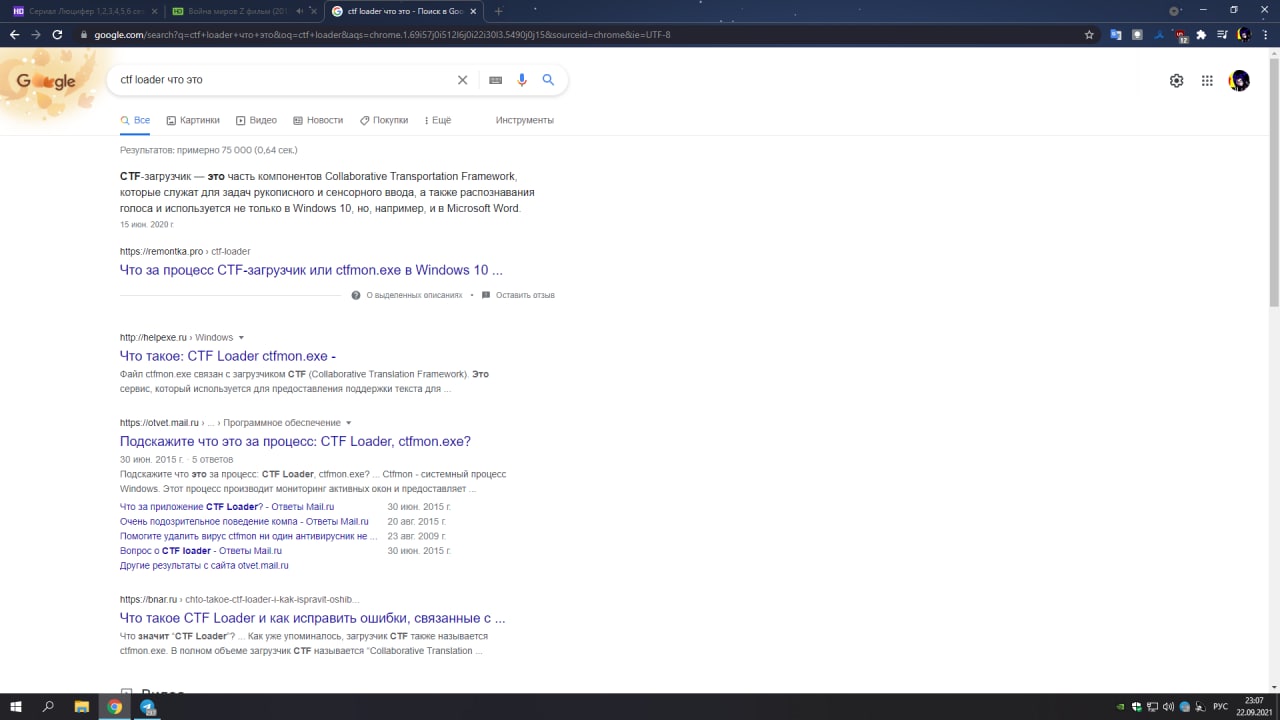The image size is (1280, 720).
Task: Clear the search query with X
Action: pos(462,80)
